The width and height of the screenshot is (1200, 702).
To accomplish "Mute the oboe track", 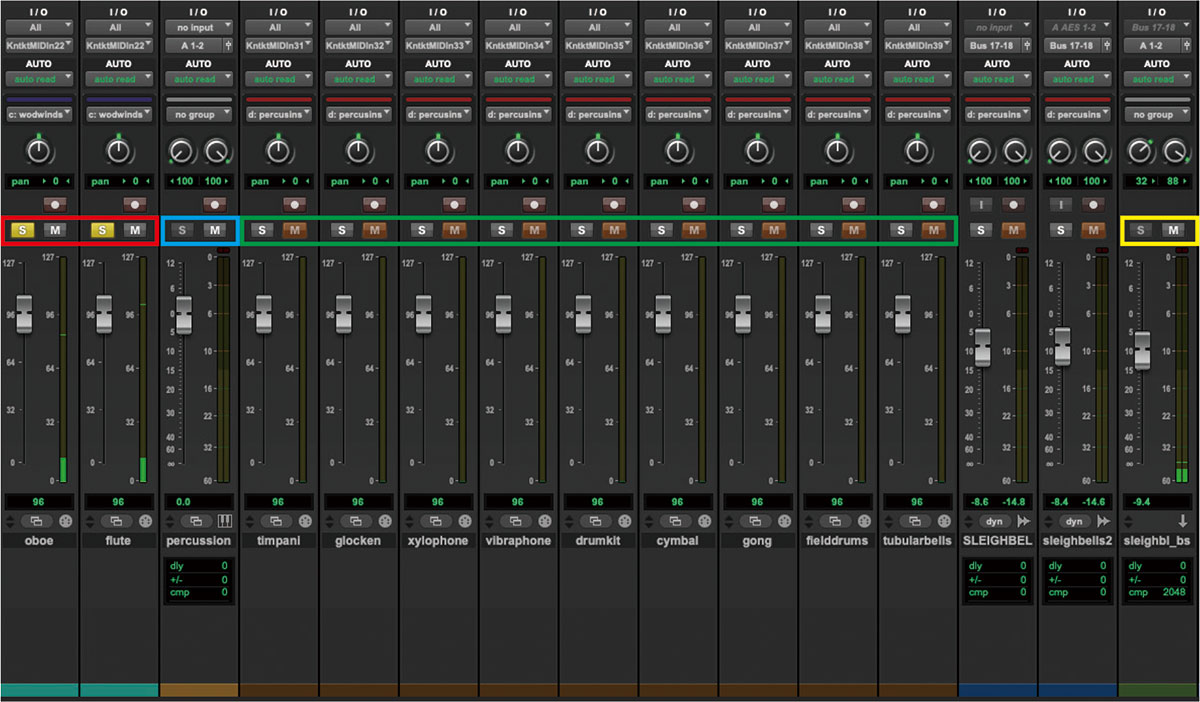I will [53, 230].
